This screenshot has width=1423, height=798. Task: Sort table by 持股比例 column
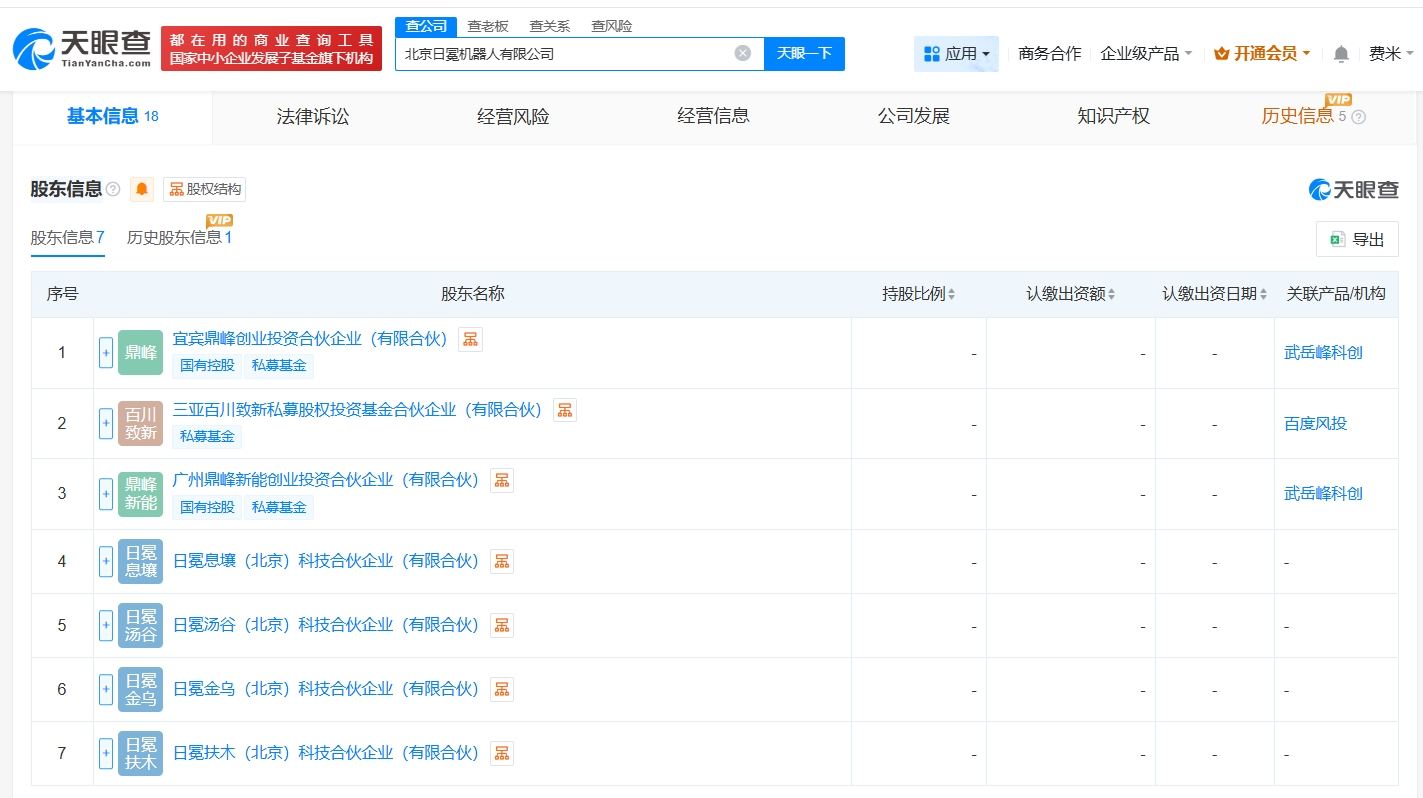pyautogui.click(x=918, y=294)
